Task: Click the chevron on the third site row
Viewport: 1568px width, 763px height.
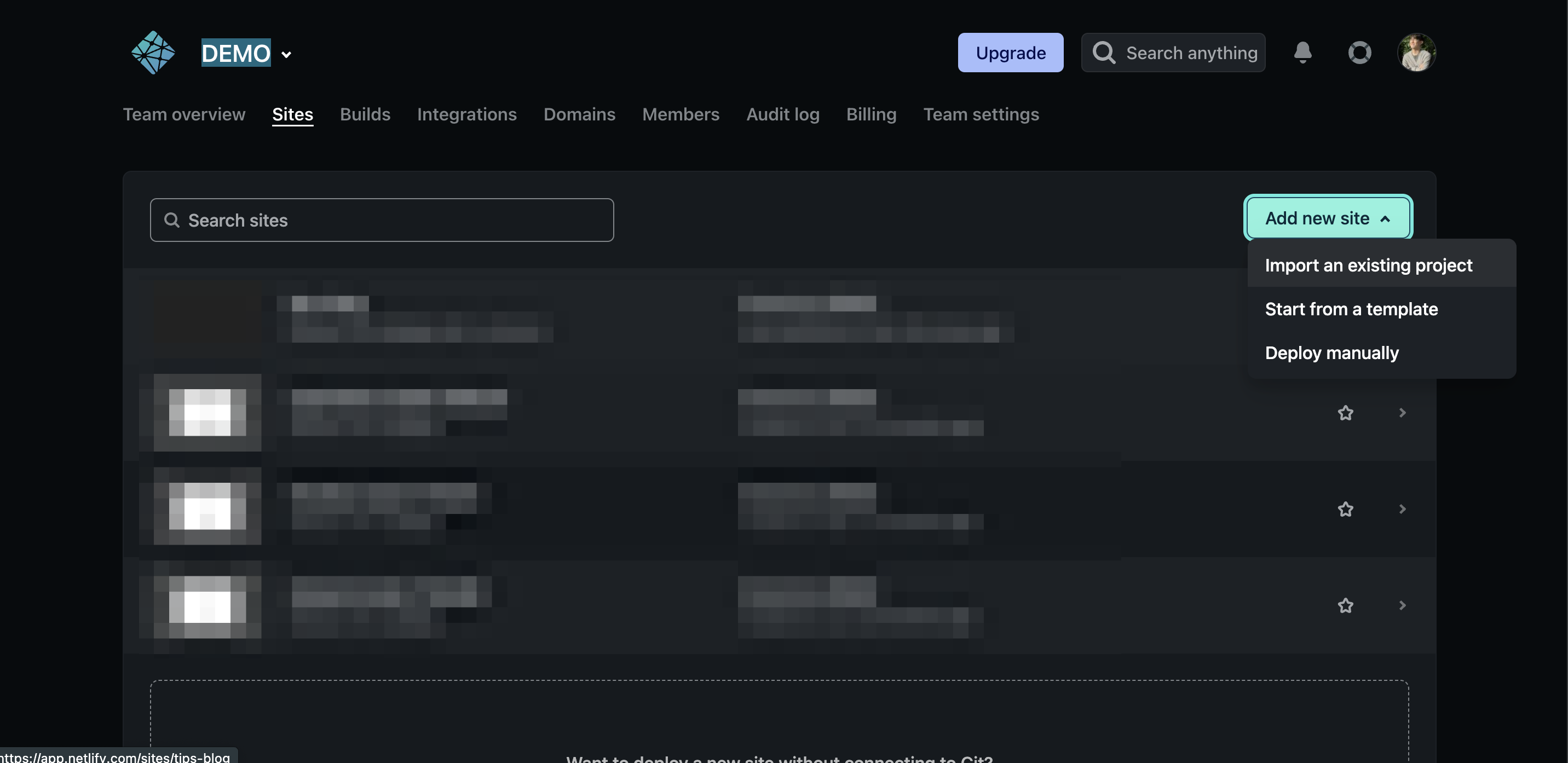Action: click(x=1402, y=508)
